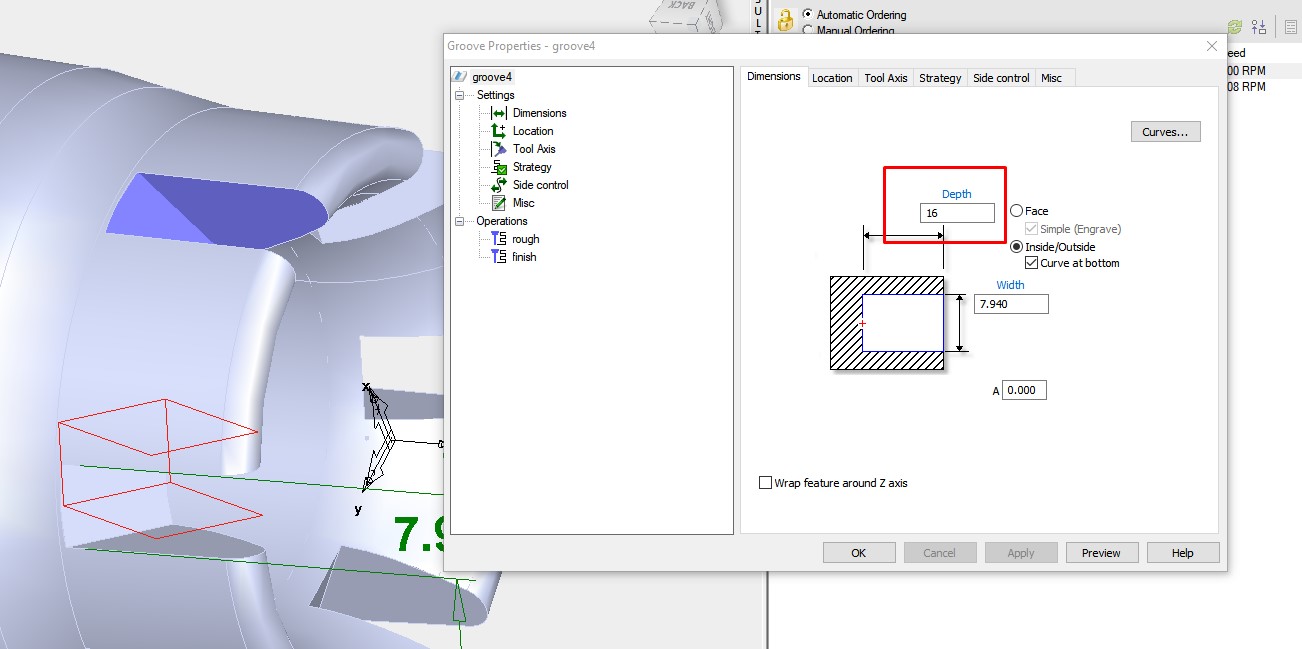Collapse the Operations tree node
The height and width of the screenshot is (649, 1302).
coord(458,220)
